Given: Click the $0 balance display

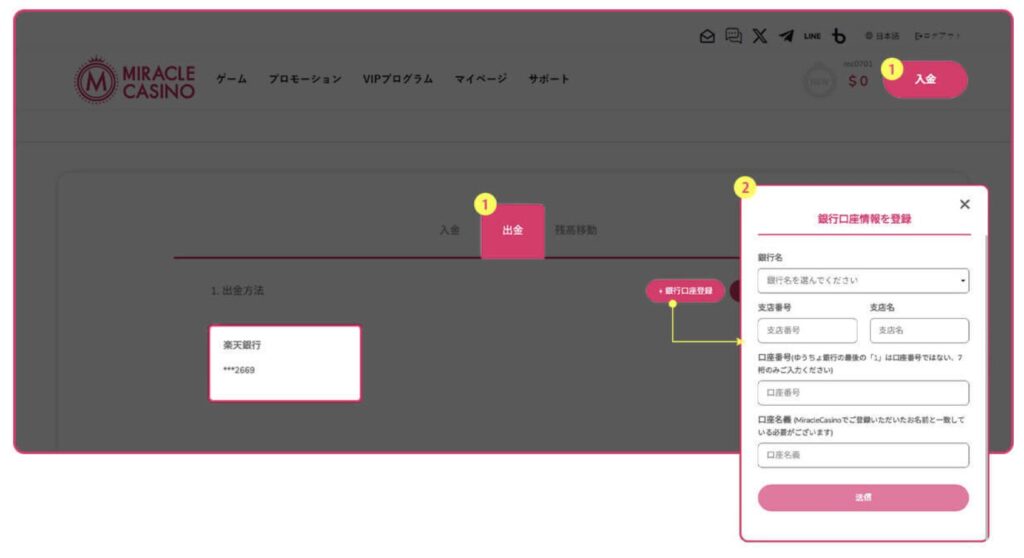Looking at the screenshot, I should coord(858,82).
